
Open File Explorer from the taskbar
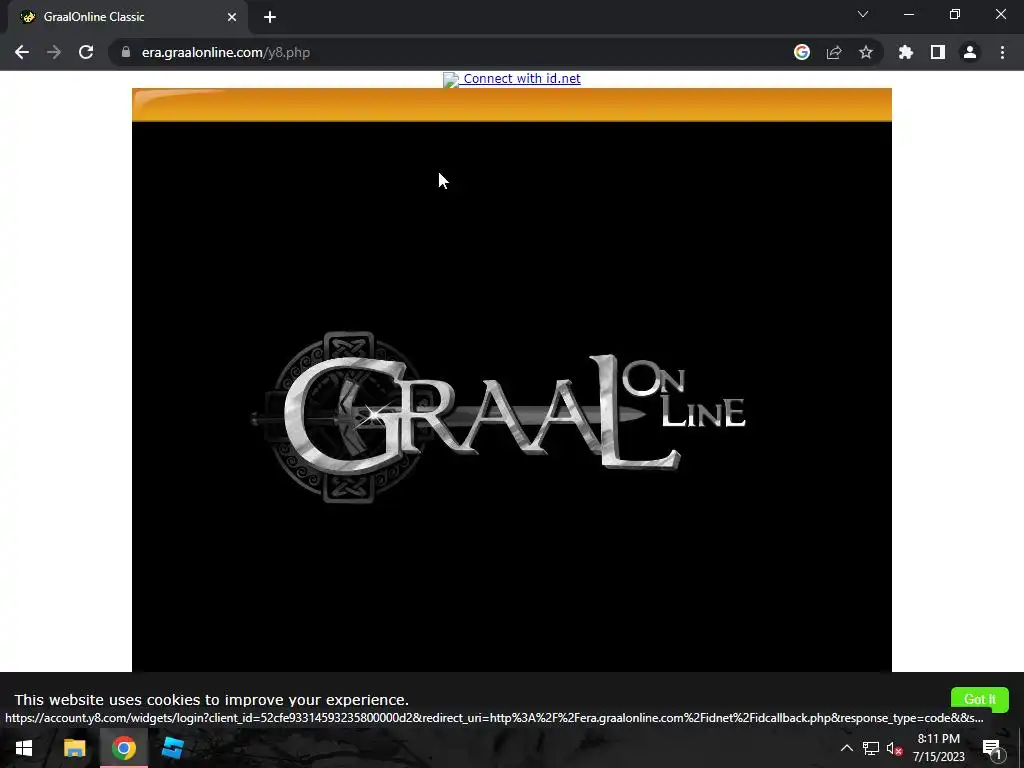click(74, 748)
